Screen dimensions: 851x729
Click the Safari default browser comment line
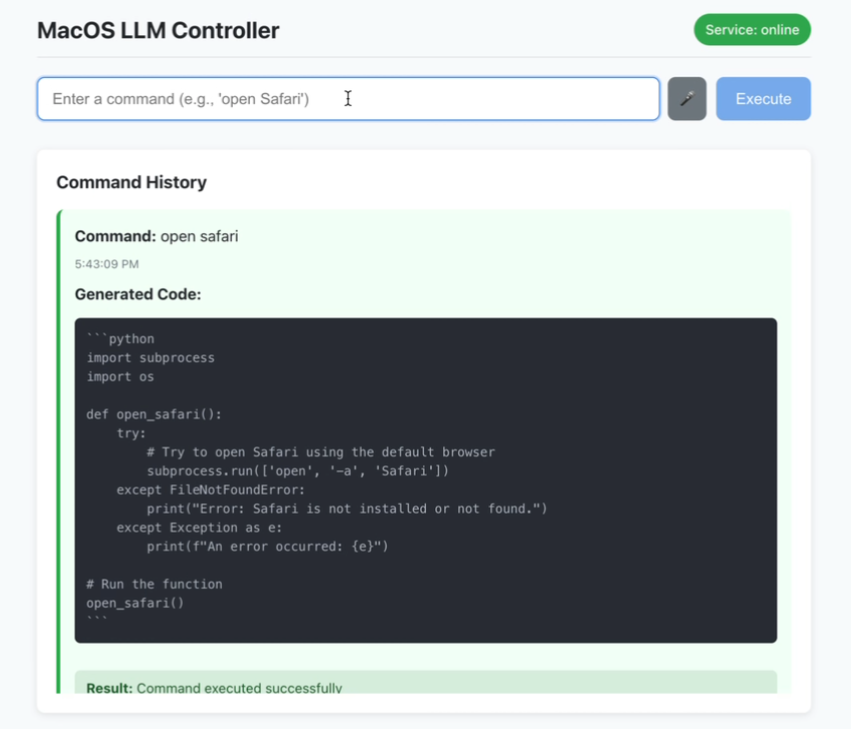[320, 452]
